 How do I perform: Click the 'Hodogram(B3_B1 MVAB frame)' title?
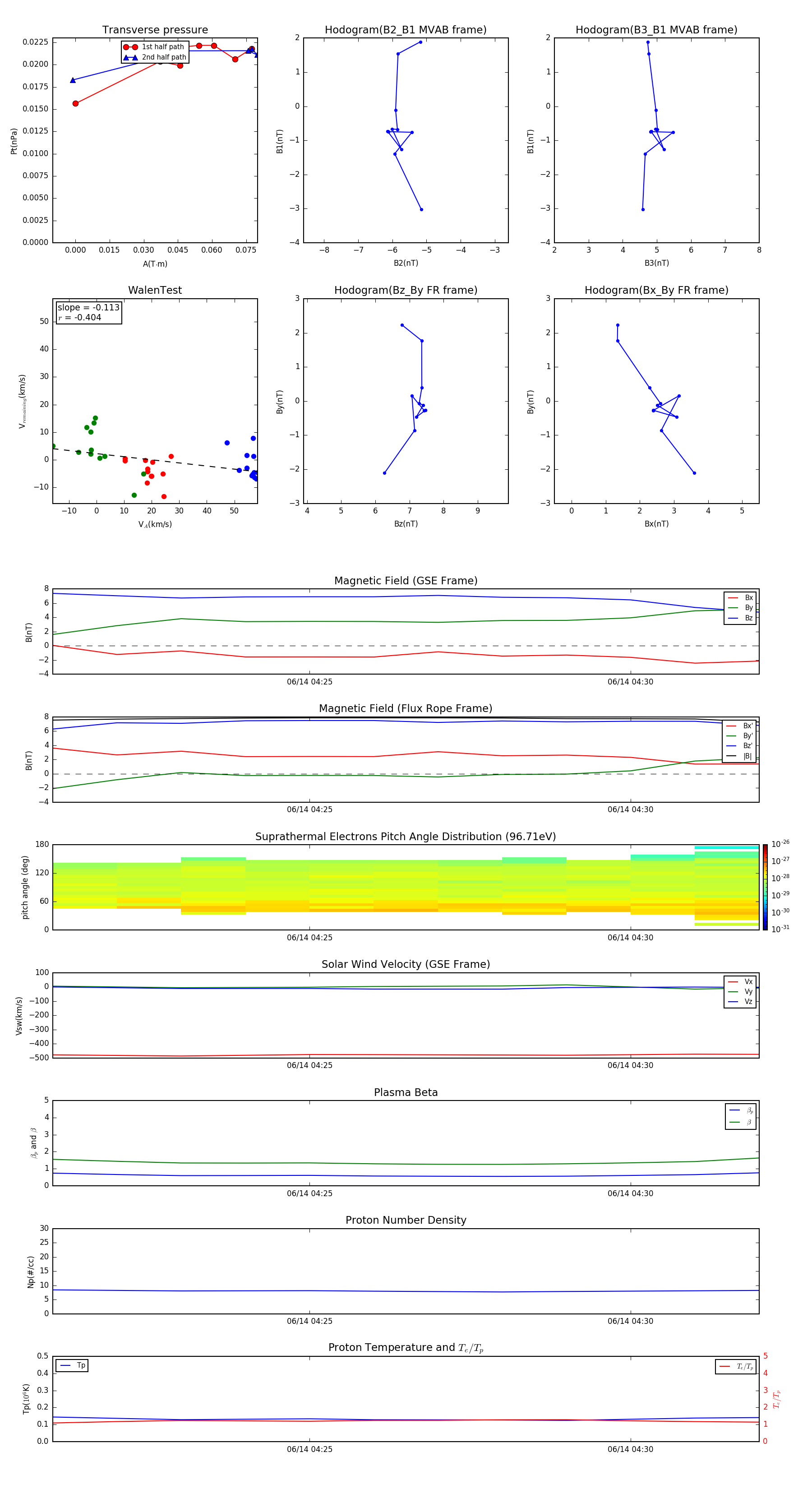tap(656, 30)
